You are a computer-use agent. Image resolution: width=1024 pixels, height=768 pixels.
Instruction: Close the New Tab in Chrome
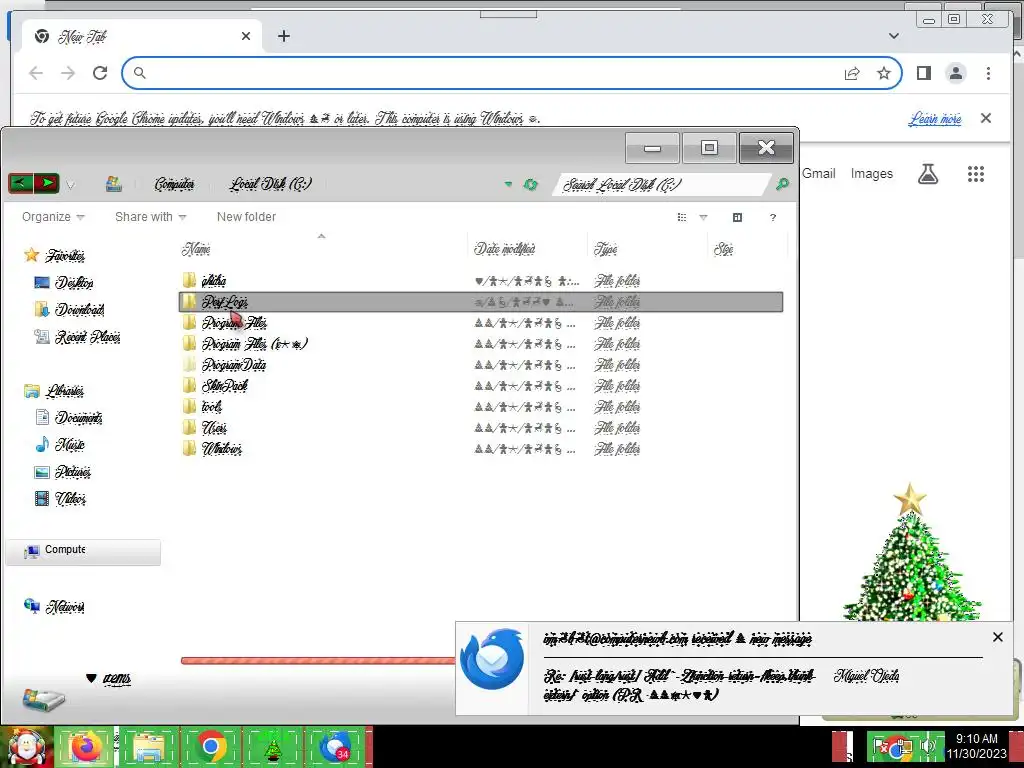246,37
